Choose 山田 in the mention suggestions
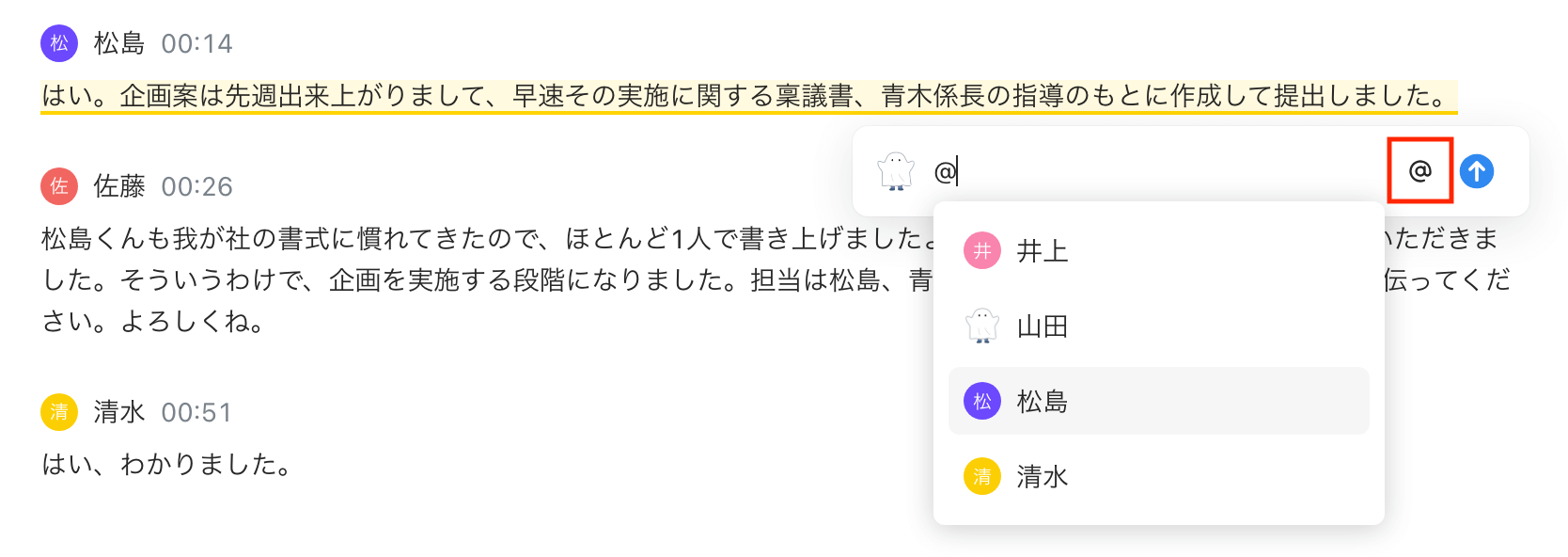1568x557 pixels. coord(1043,326)
